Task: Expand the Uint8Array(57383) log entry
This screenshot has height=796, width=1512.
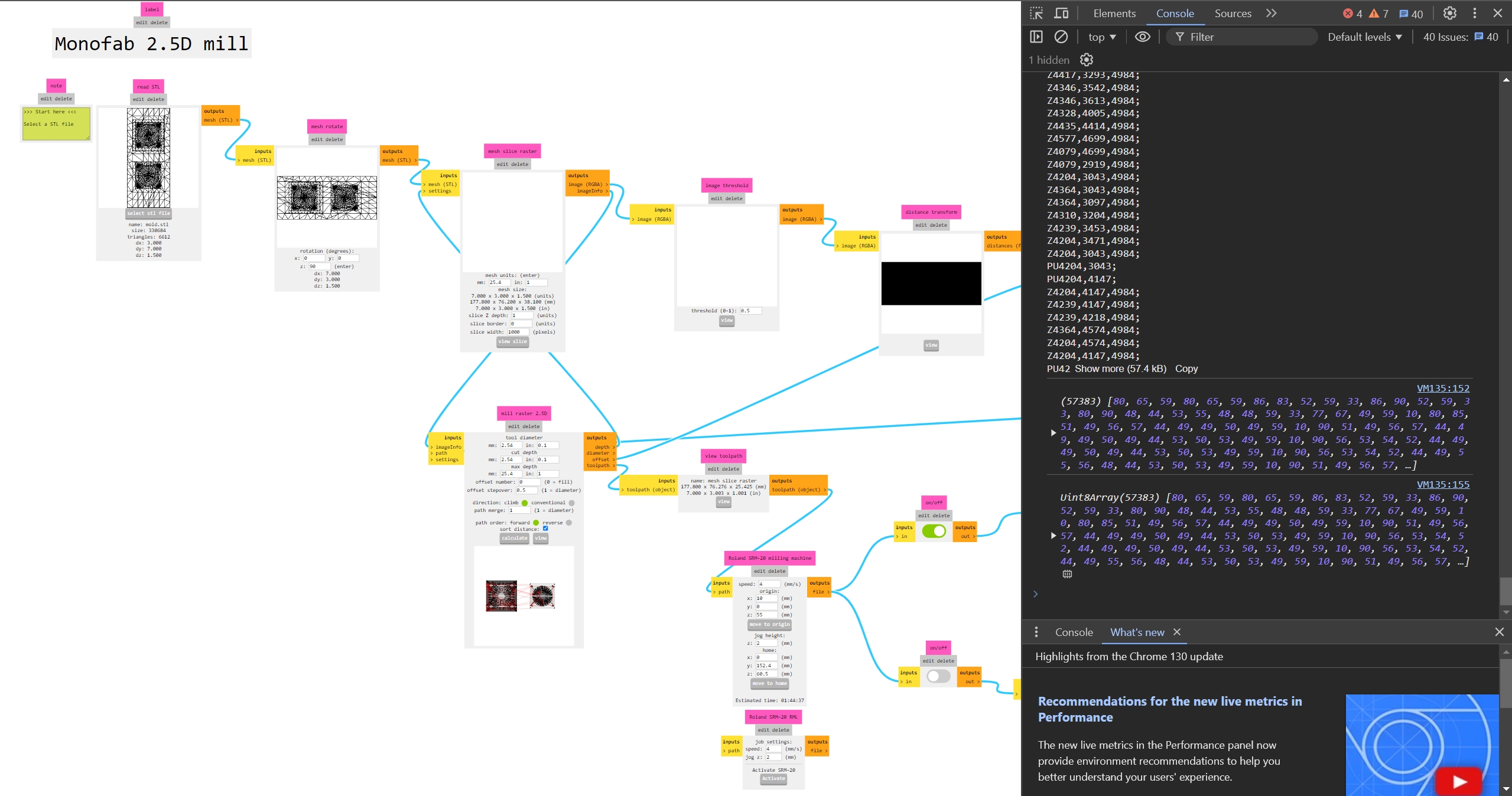Action: pos(1053,536)
